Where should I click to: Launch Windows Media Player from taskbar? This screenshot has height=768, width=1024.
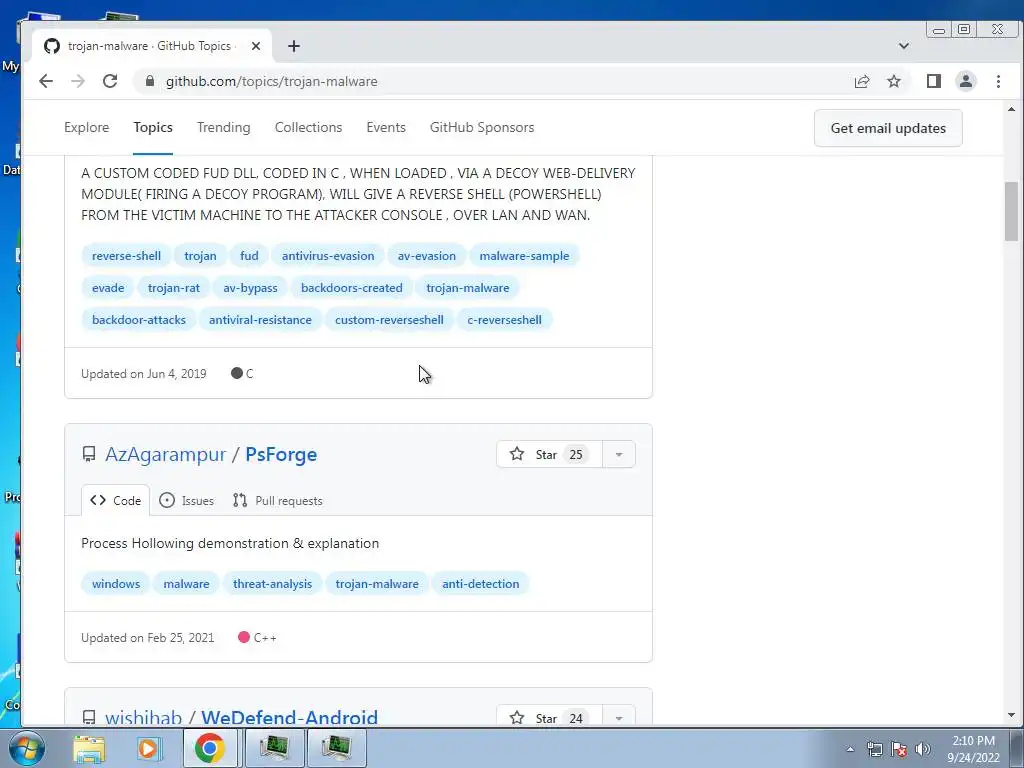(x=149, y=748)
